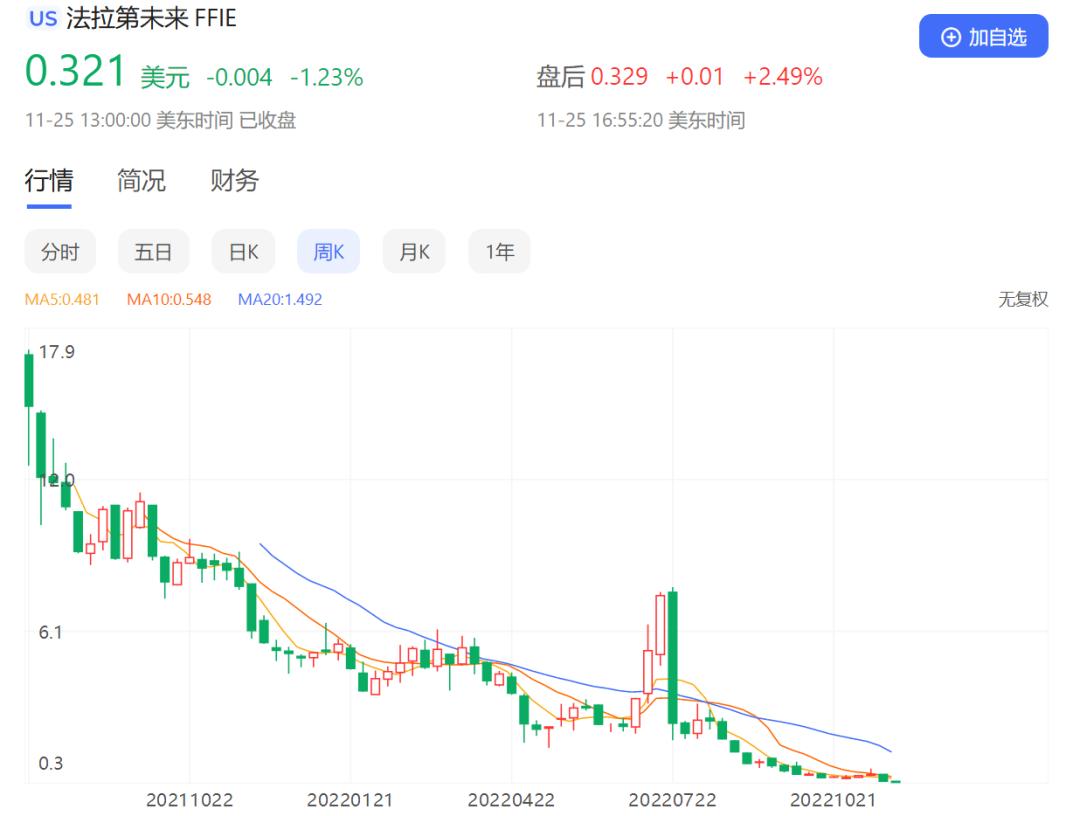Image resolution: width=1080 pixels, height=816 pixels.
Task: Click the 20220722 date axis label
Action: point(672,800)
